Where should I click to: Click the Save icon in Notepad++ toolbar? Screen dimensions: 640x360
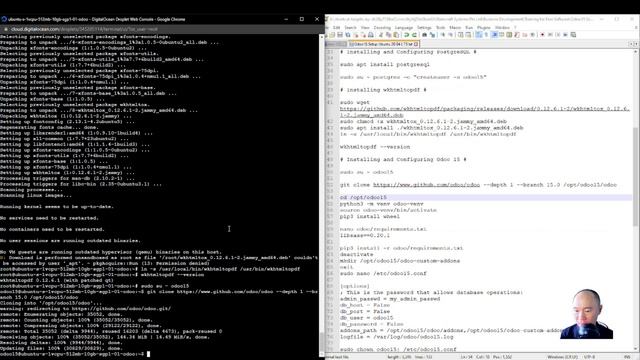[x=340, y=35]
